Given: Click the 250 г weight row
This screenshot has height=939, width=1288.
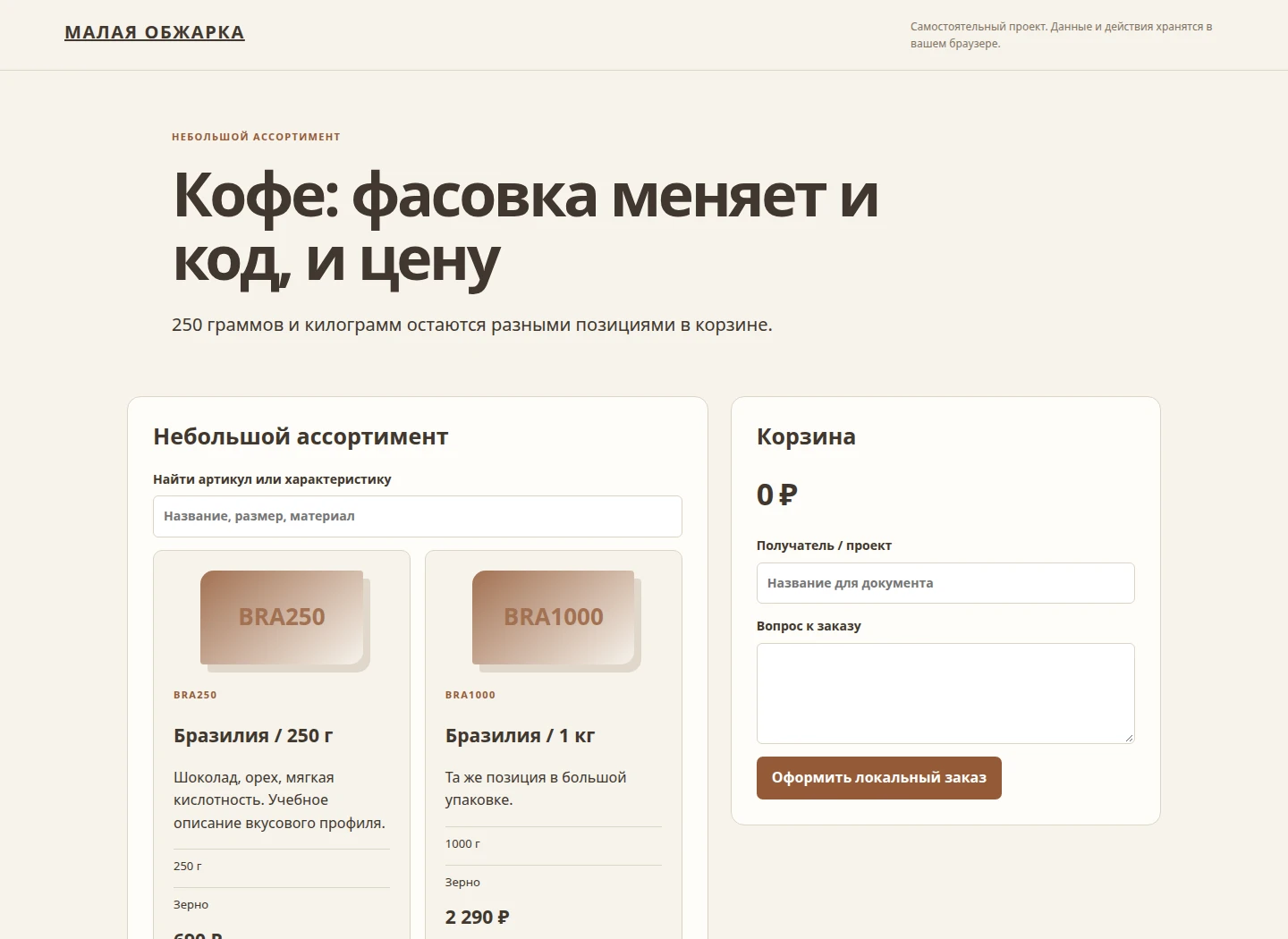Looking at the screenshot, I should [x=282, y=867].
